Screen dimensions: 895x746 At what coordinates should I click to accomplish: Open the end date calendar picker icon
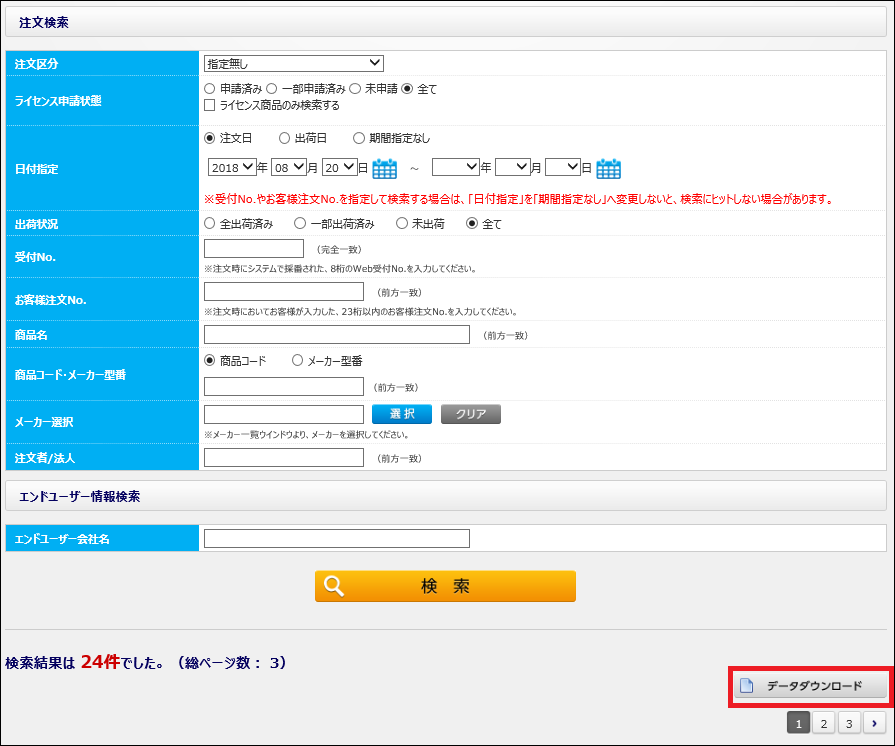(608, 169)
